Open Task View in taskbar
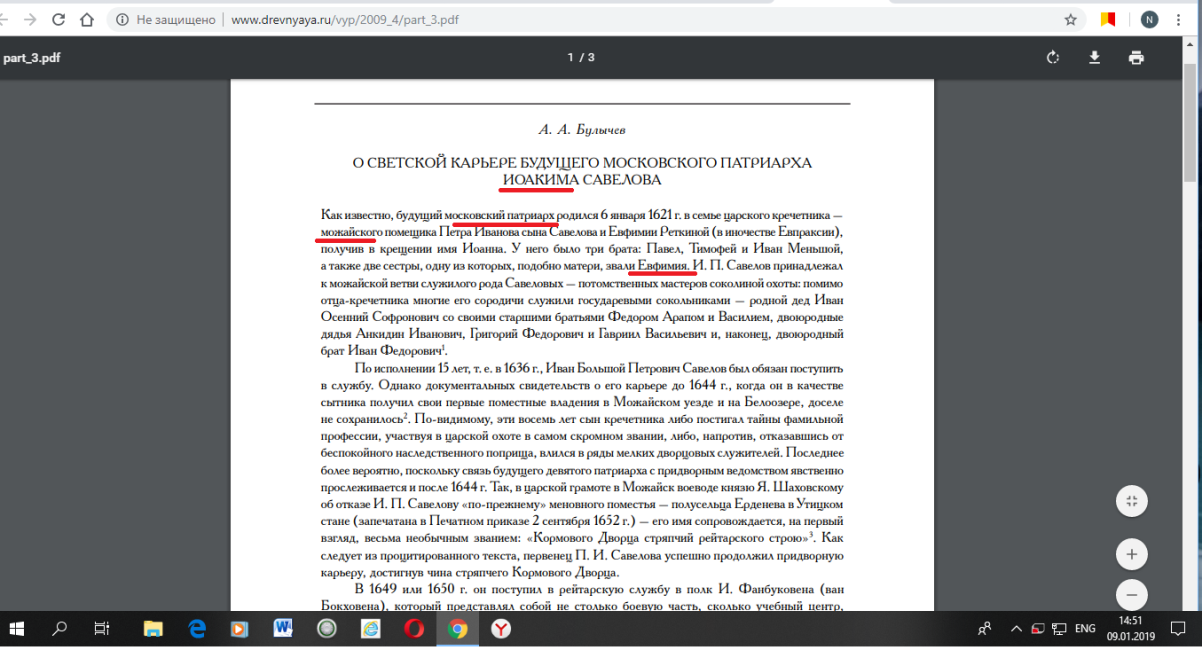This screenshot has width=1202, height=650. click(102, 629)
